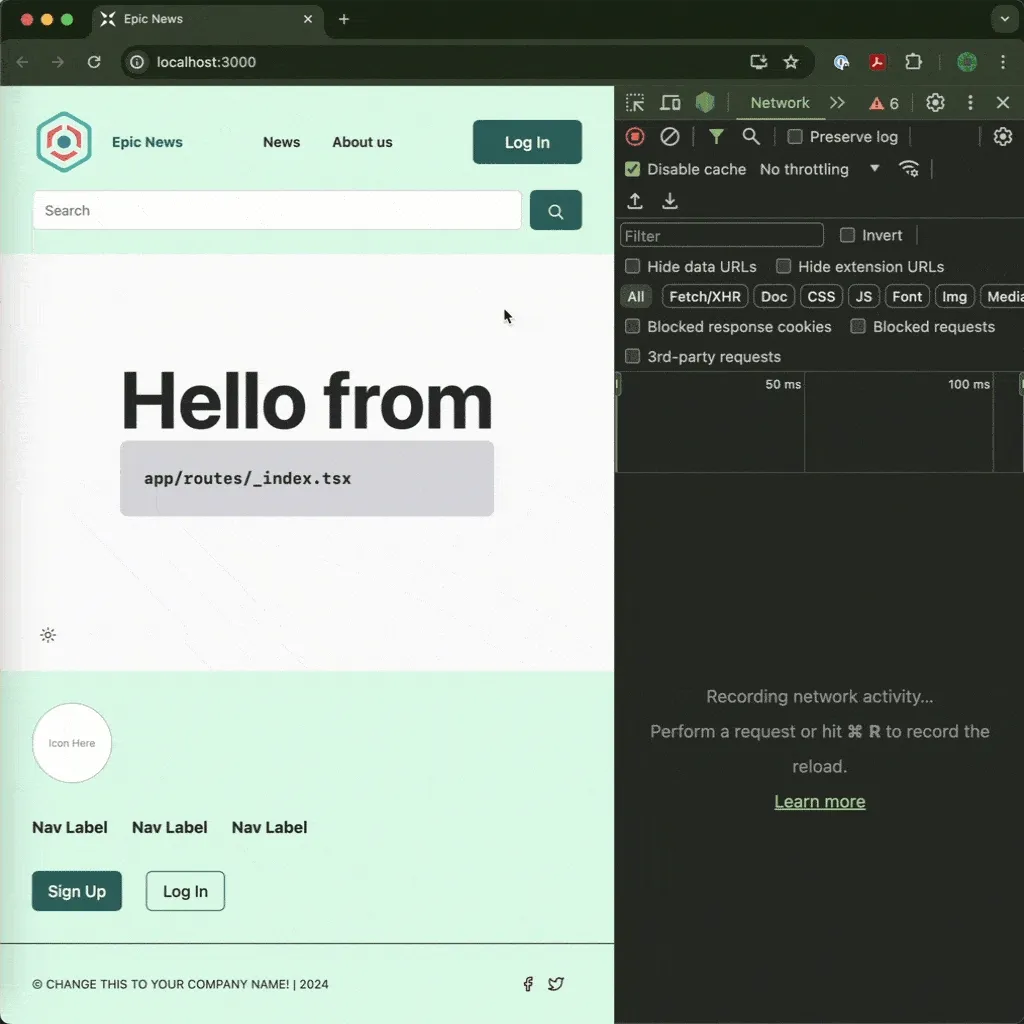Enable Hide extension URLs checkbox

point(783,266)
